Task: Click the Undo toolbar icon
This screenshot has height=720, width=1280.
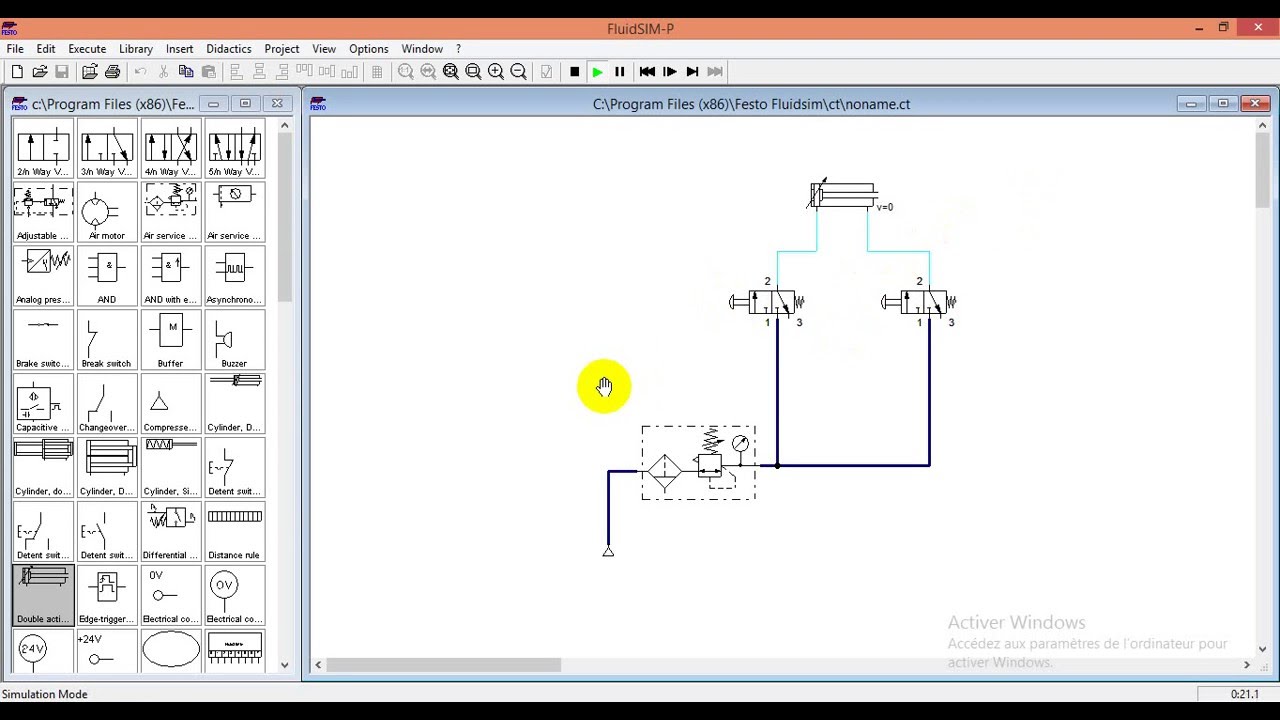Action: tap(140, 72)
